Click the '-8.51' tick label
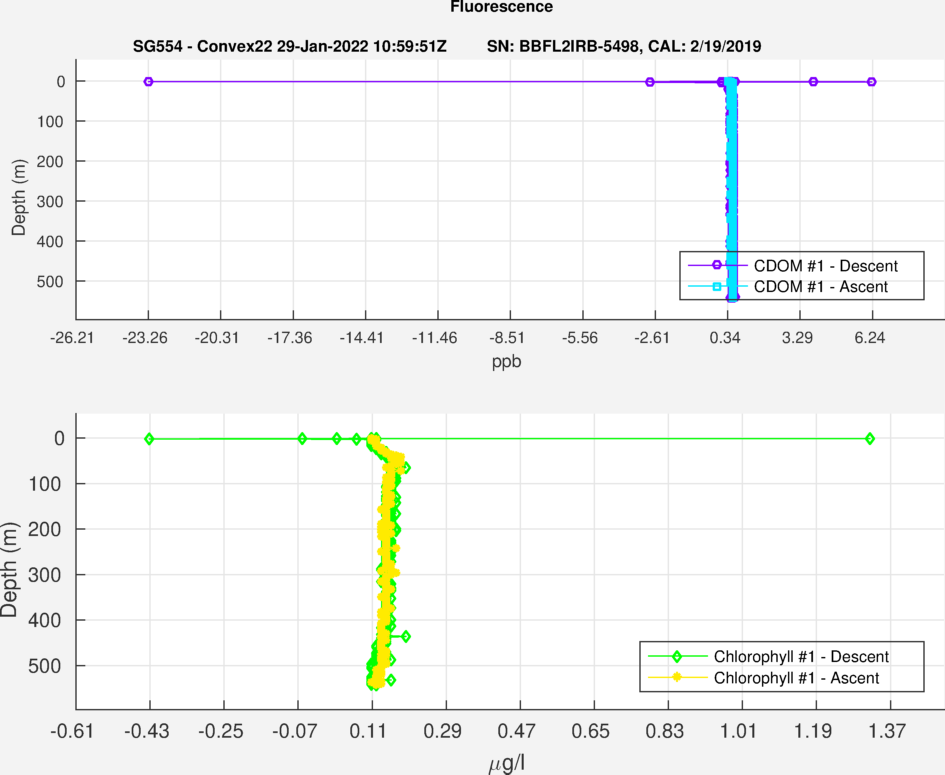This screenshot has height=775, width=945. pos(507,337)
